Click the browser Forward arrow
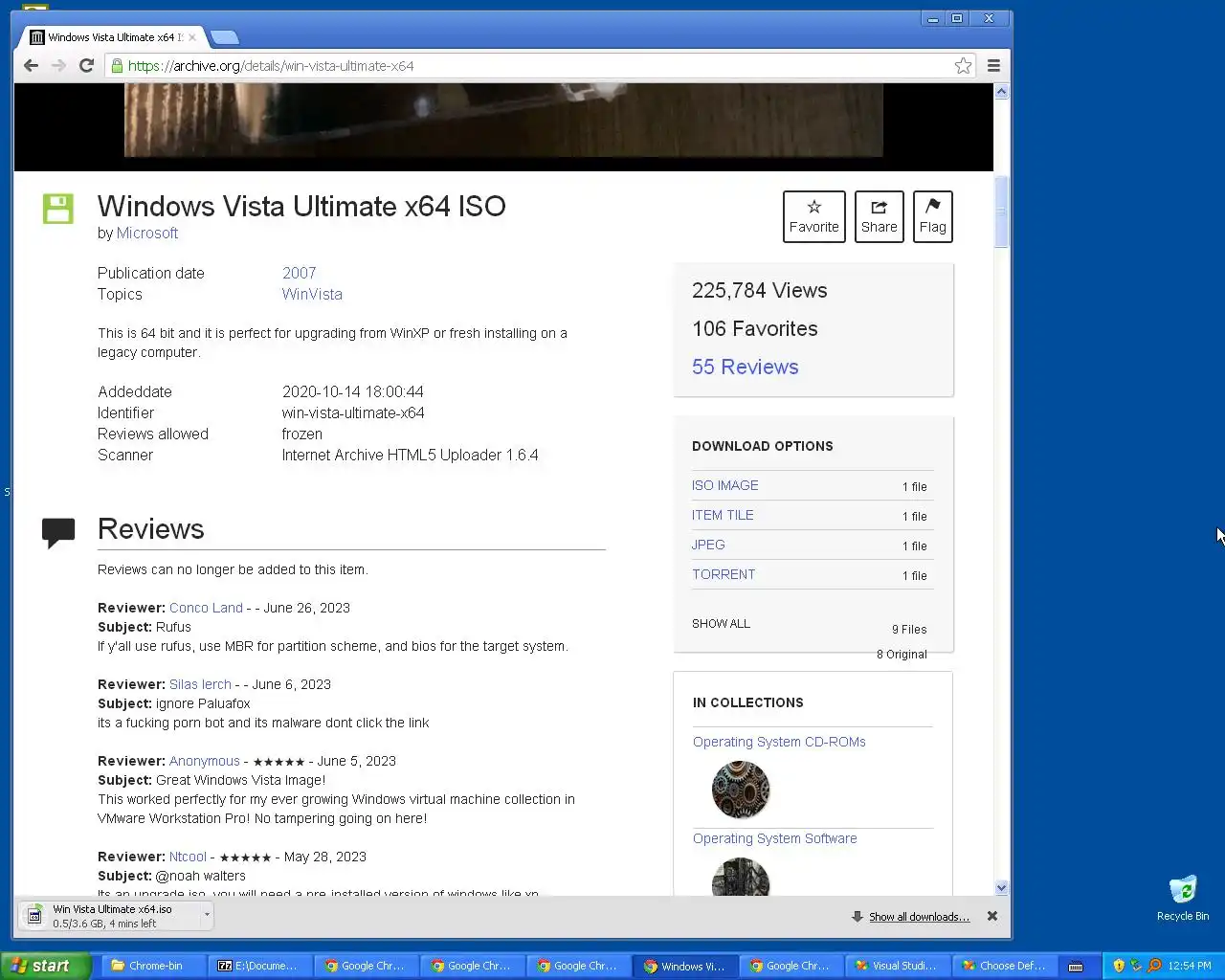The width and height of the screenshot is (1225, 980). 58,66
